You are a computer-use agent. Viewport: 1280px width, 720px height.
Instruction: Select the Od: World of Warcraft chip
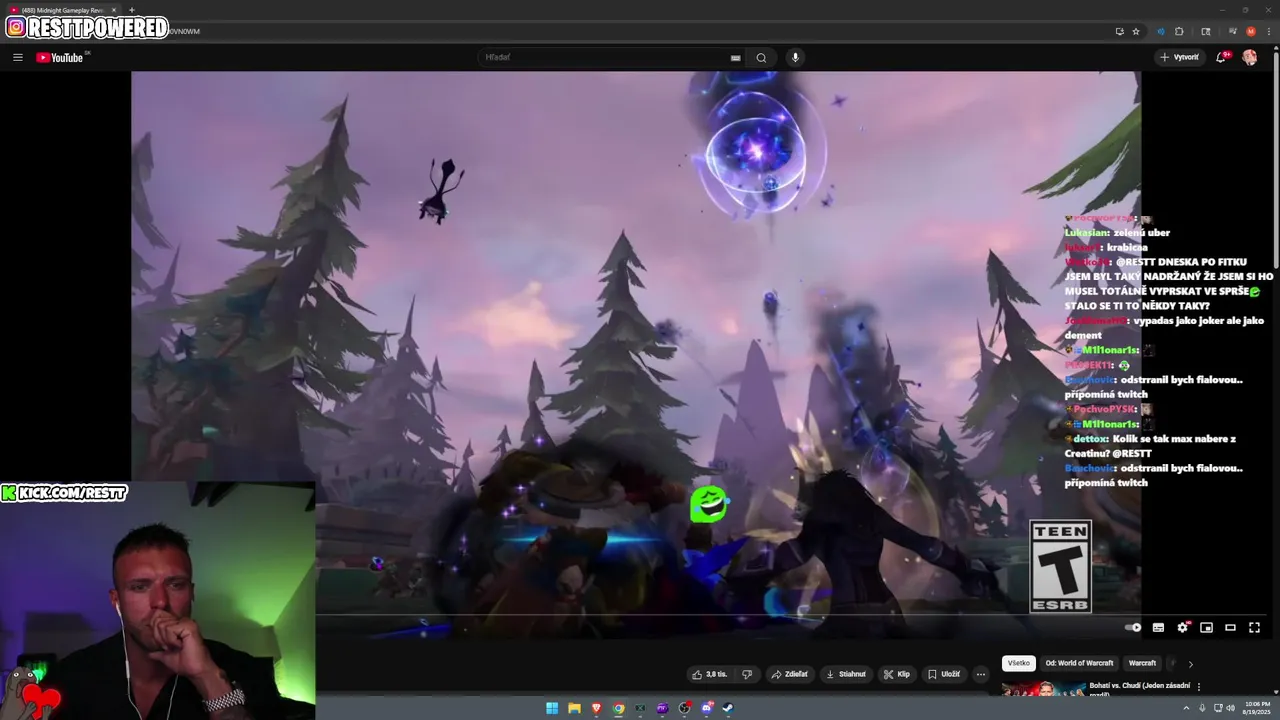(1079, 663)
